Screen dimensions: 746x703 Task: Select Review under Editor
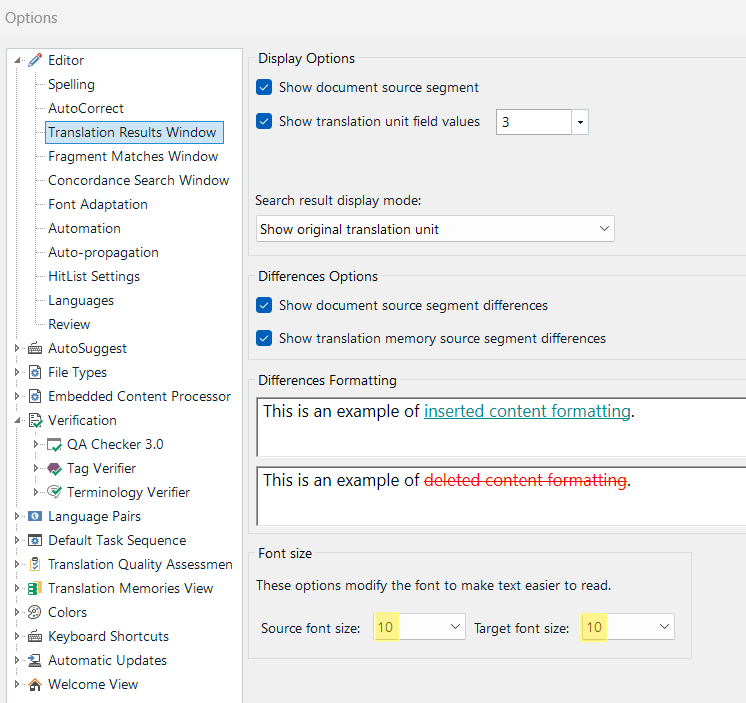click(x=69, y=324)
